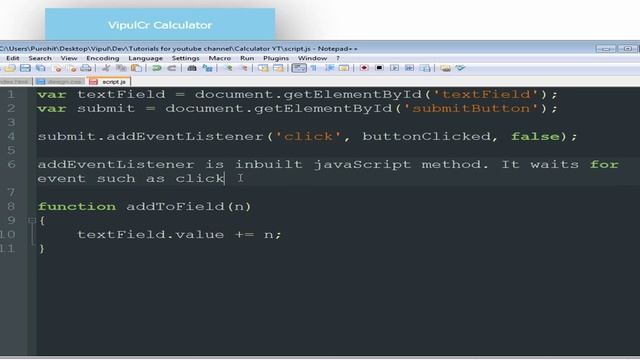
Task: Open the Language menu
Action: [x=145, y=58]
